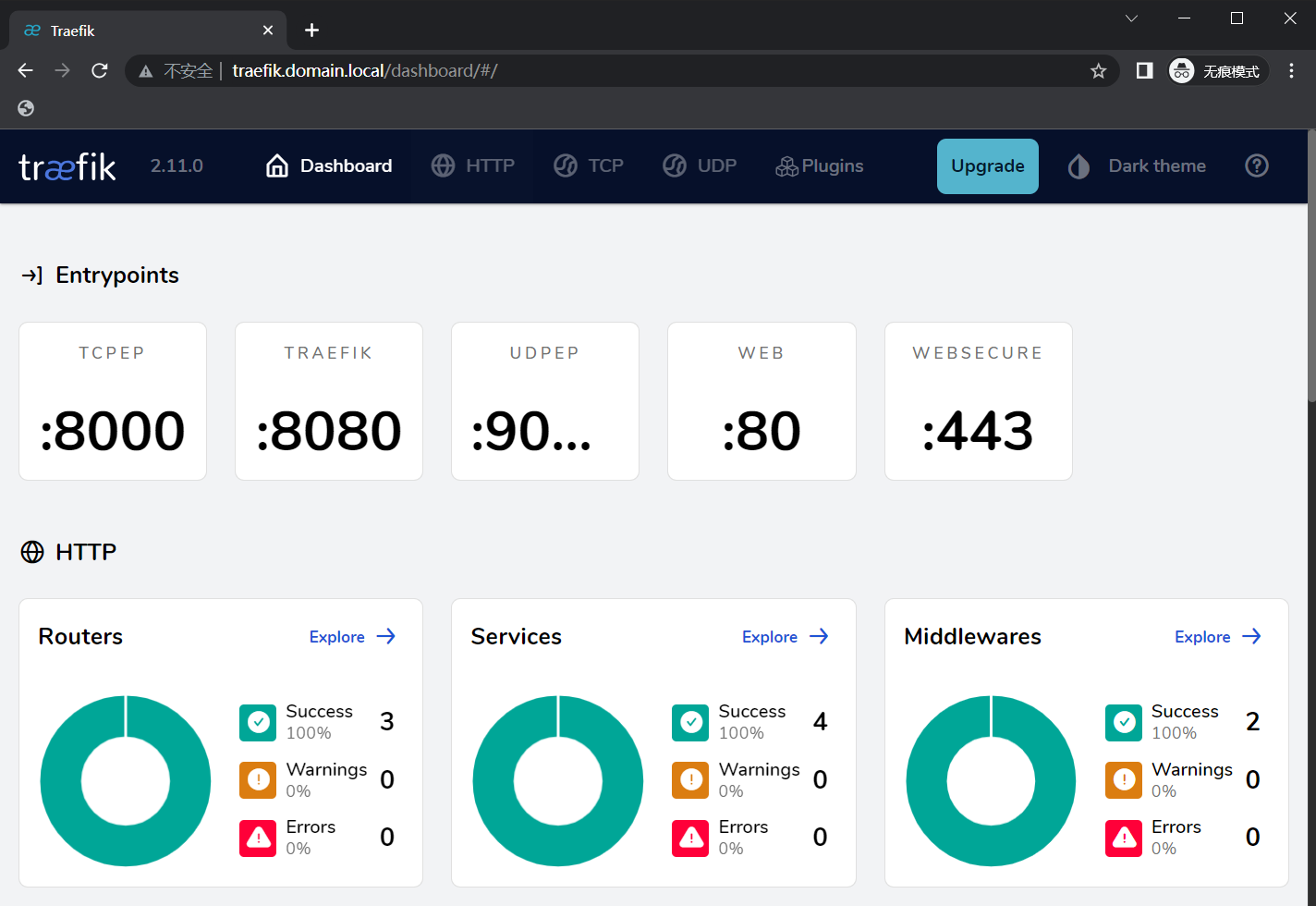This screenshot has width=1316, height=906.
Task: Click the not-secure warning icon
Action: pos(146,71)
